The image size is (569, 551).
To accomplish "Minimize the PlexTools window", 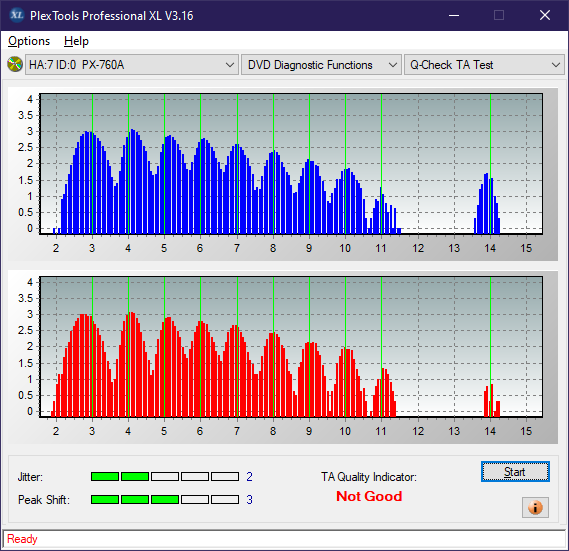I will coord(454,15).
